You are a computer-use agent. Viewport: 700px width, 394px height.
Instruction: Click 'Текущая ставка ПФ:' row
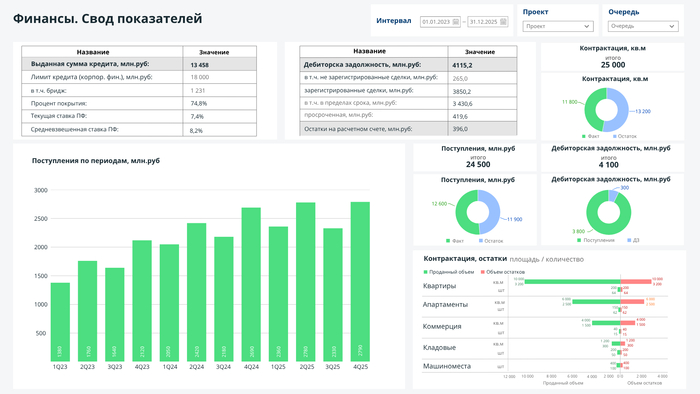pos(139,116)
